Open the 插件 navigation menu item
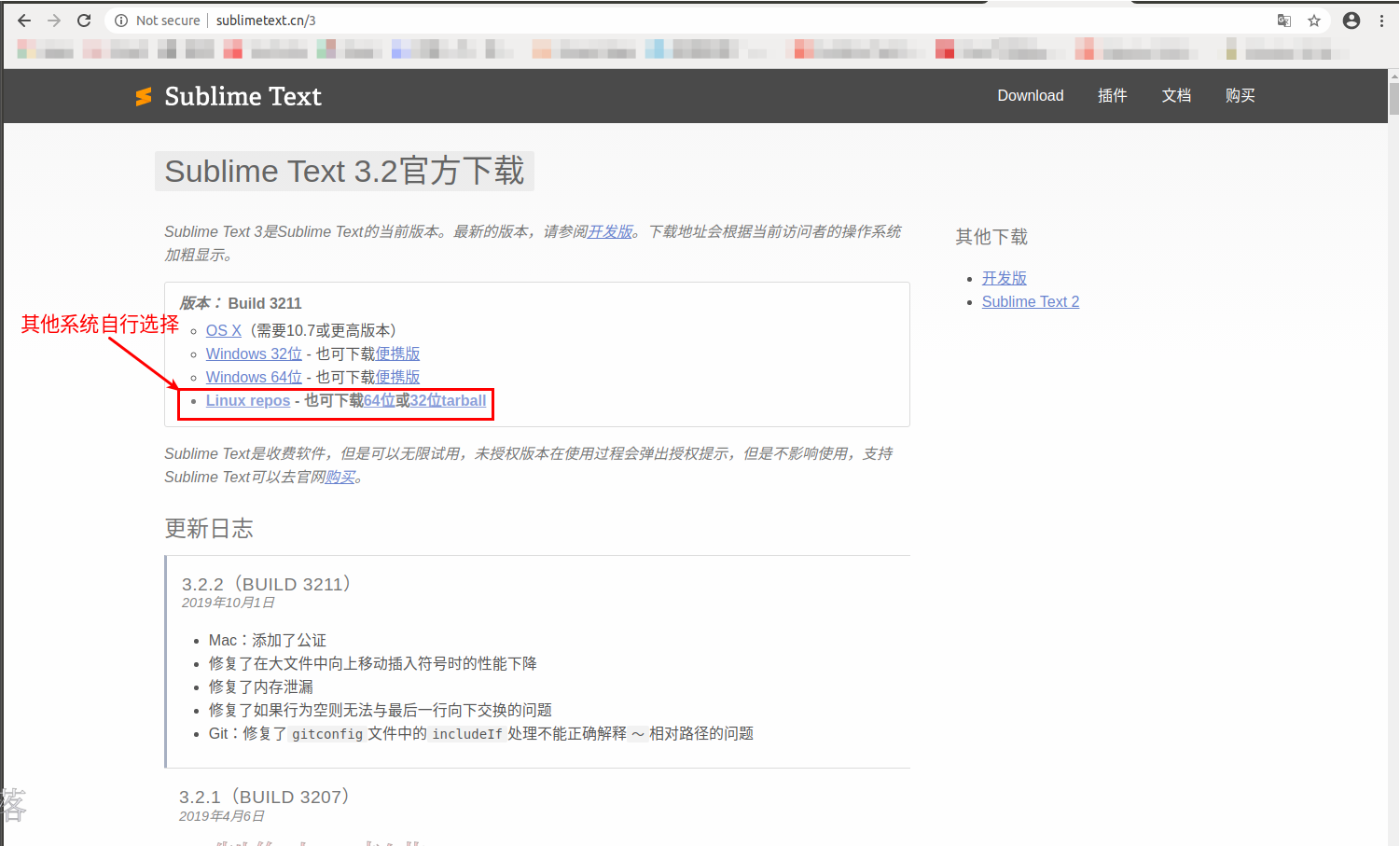This screenshot has height=846, width=1400. (1112, 95)
